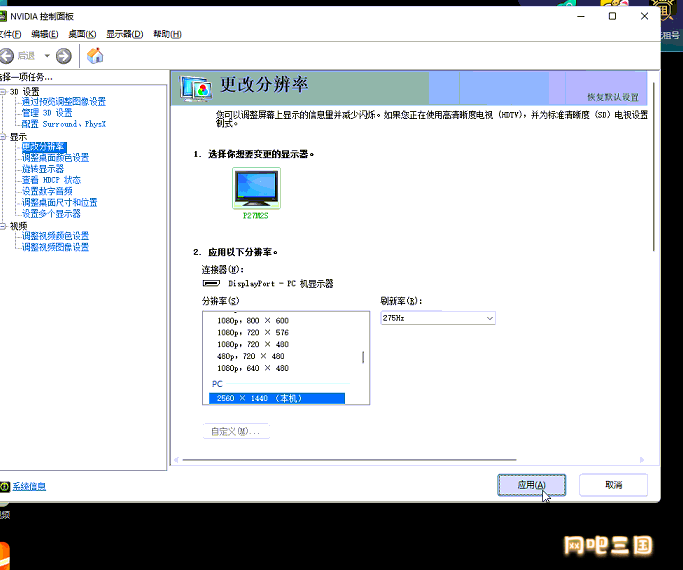The image size is (683, 570).
Task: Open the 文件(F) menu
Action: tap(10, 34)
